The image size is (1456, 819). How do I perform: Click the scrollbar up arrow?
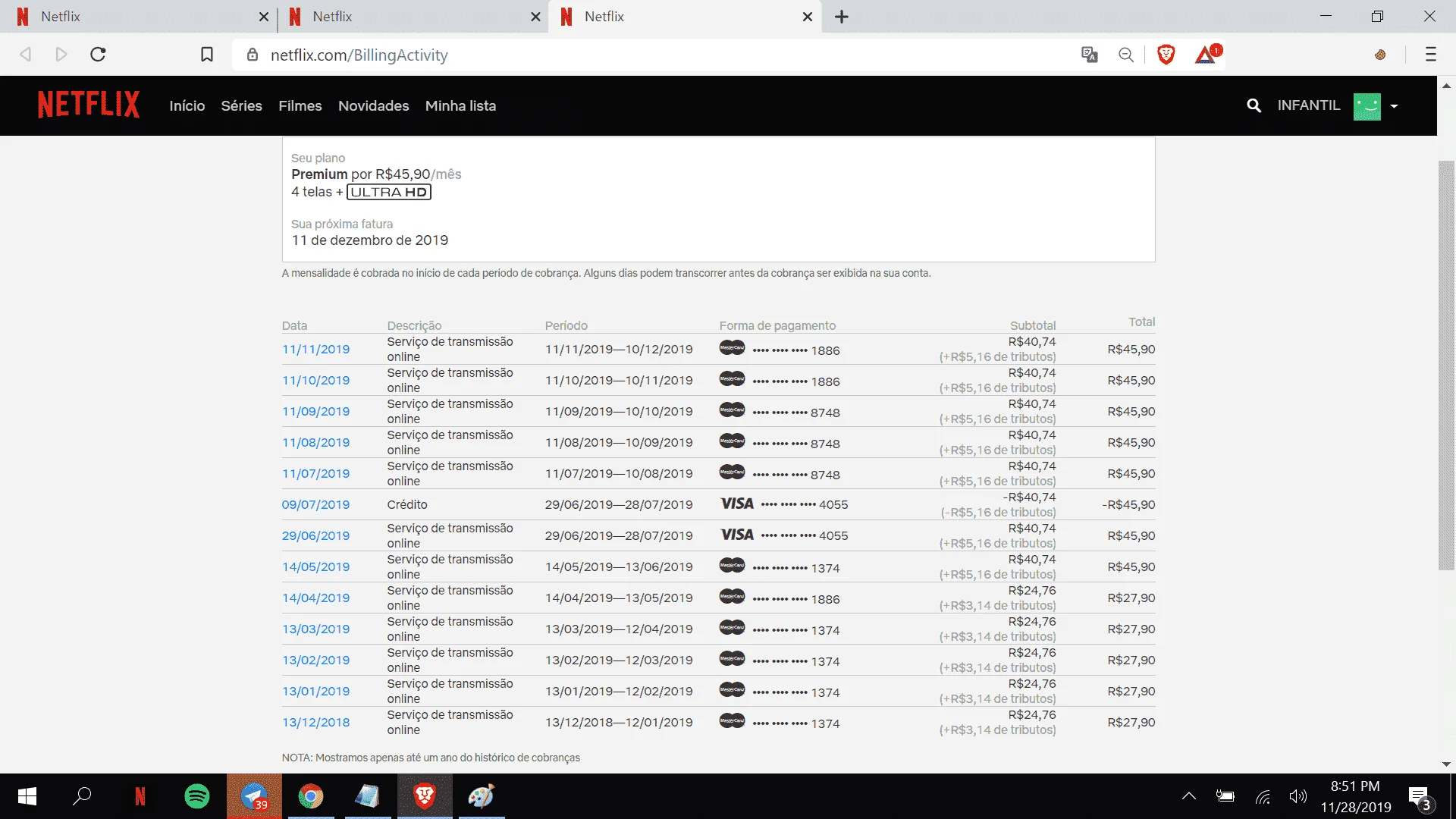tap(1446, 85)
